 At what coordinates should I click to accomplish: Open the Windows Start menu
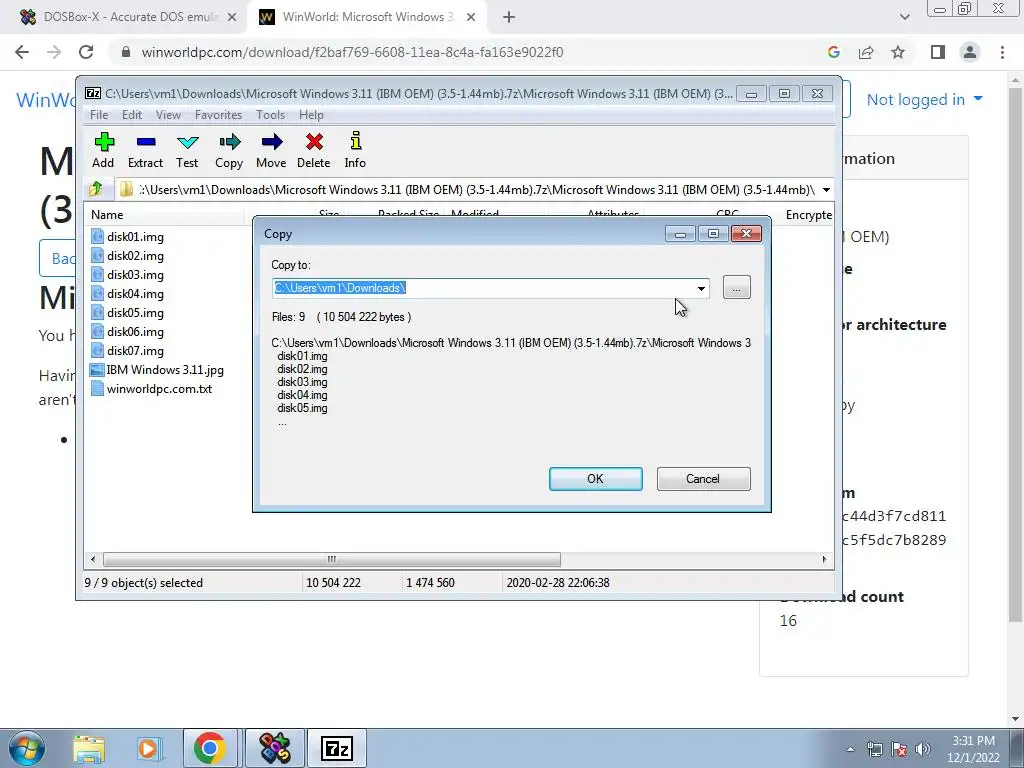27,748
